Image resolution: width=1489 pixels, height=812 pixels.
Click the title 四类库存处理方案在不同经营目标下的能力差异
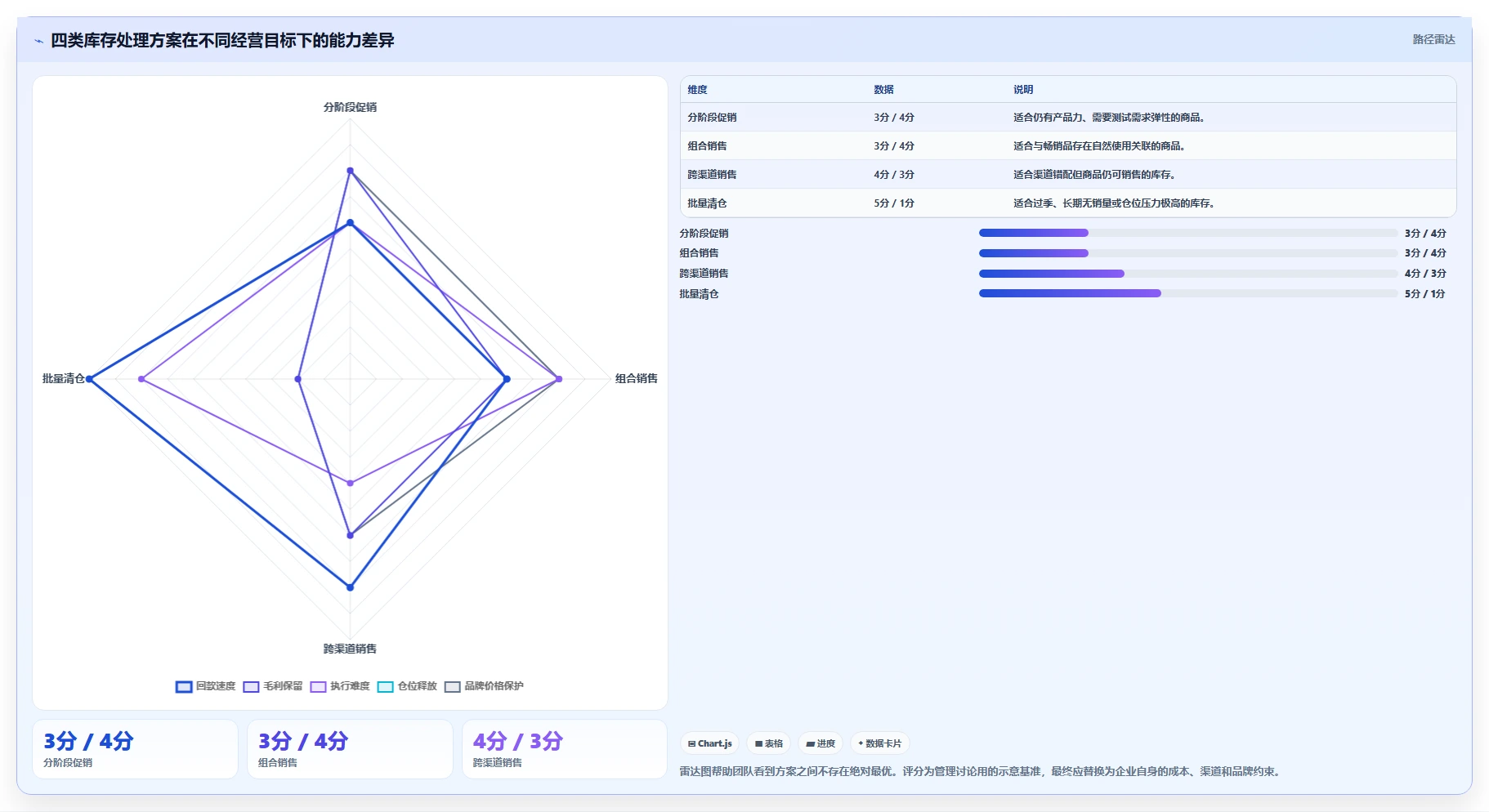point(222,40)
